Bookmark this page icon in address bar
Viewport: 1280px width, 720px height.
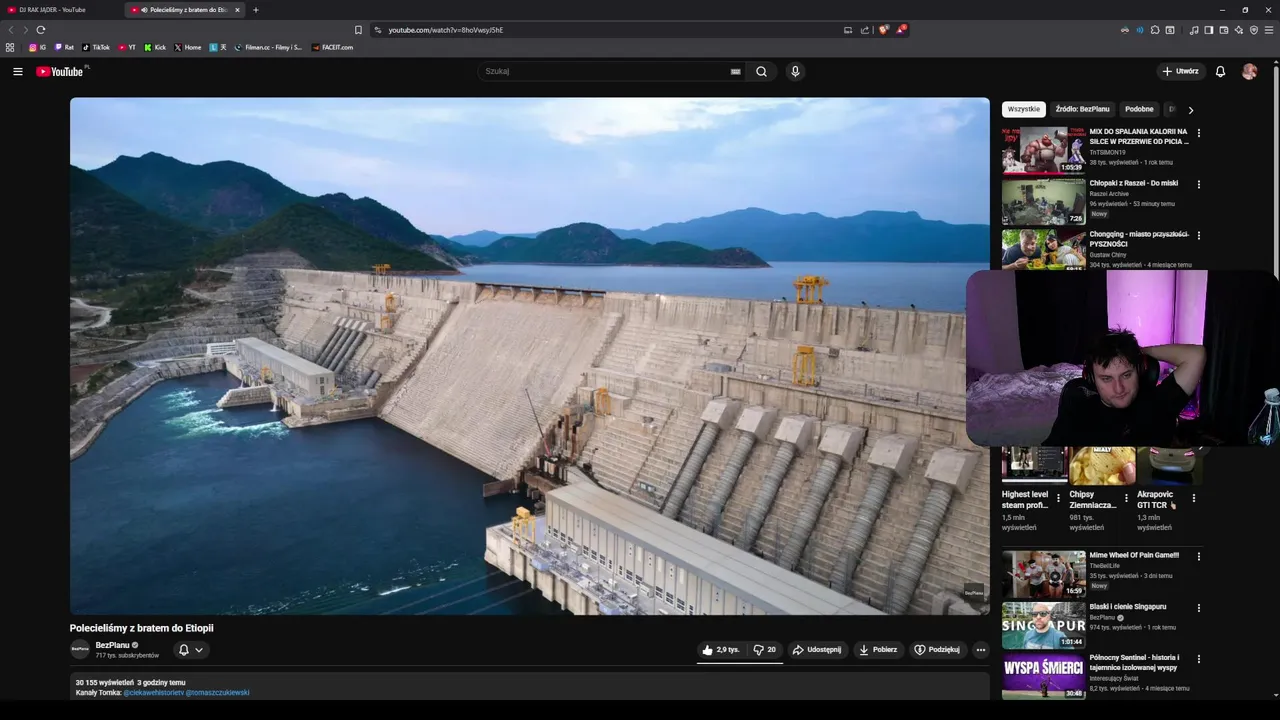[x=358, y=30]
